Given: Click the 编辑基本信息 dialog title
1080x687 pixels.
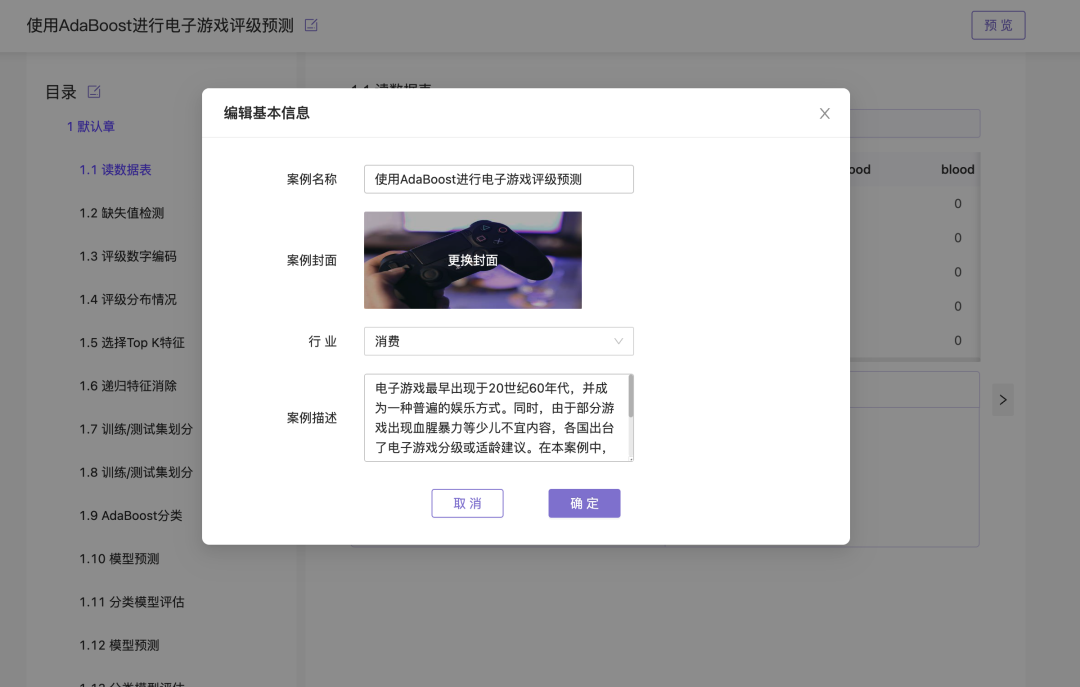Looking at the screenshot, I should (267, 113).
